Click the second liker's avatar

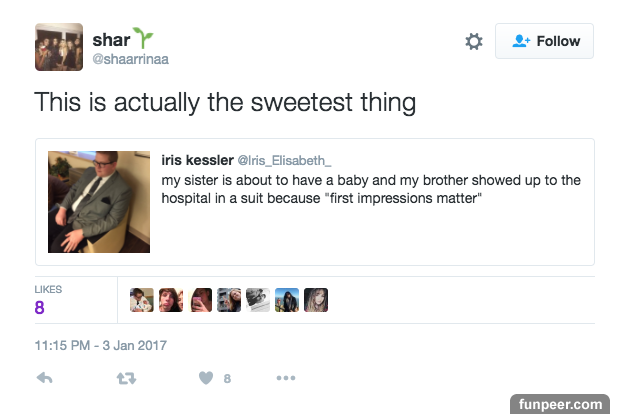point(171,300)
